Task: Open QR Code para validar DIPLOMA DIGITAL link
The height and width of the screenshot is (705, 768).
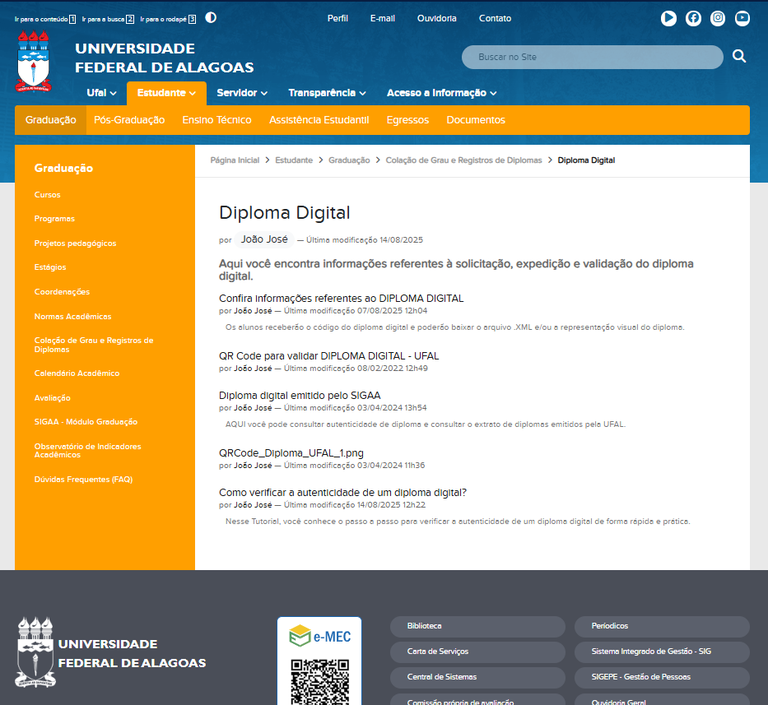Action: coord(328,356)
